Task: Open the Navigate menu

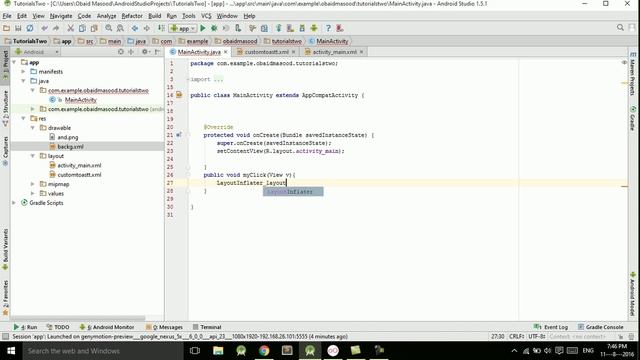Action: (61, 16)
